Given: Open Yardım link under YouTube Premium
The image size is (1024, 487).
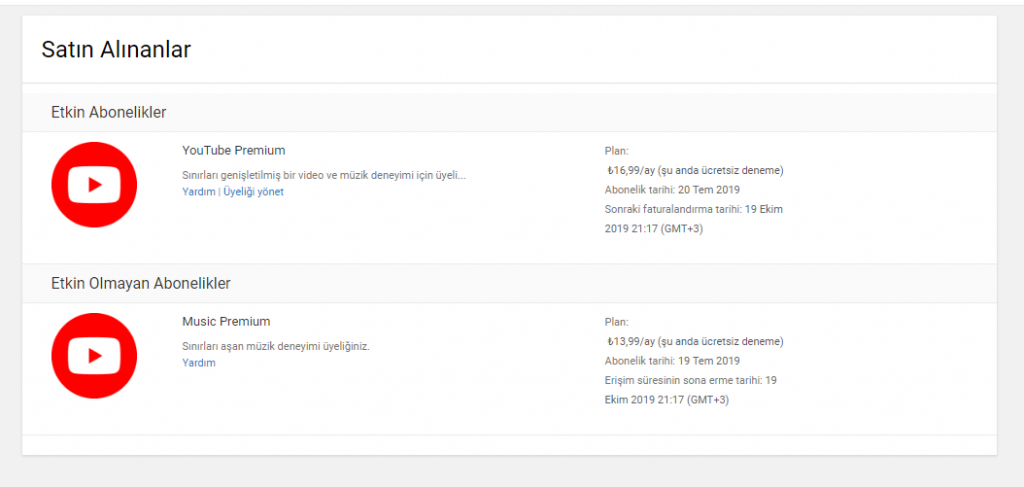Looking at the screenshot, I should [x=199, y=192].
